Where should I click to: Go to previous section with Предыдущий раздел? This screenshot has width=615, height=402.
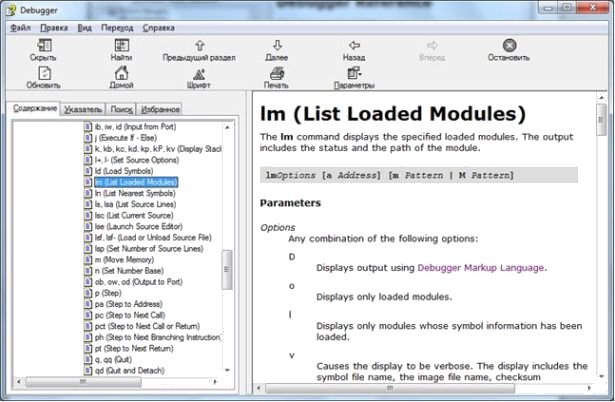tap(199, 46)
